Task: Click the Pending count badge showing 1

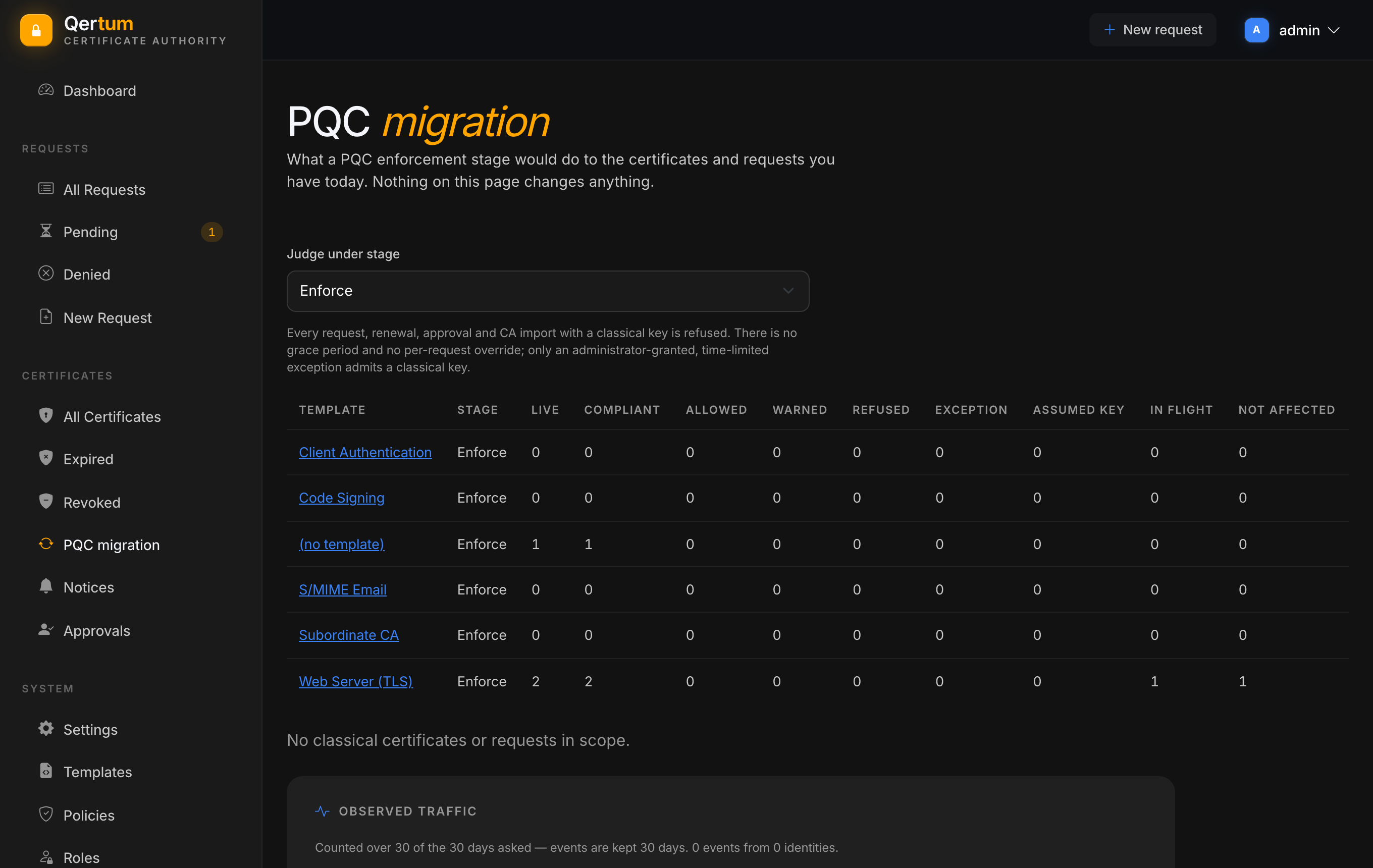Action: point(212,232)
